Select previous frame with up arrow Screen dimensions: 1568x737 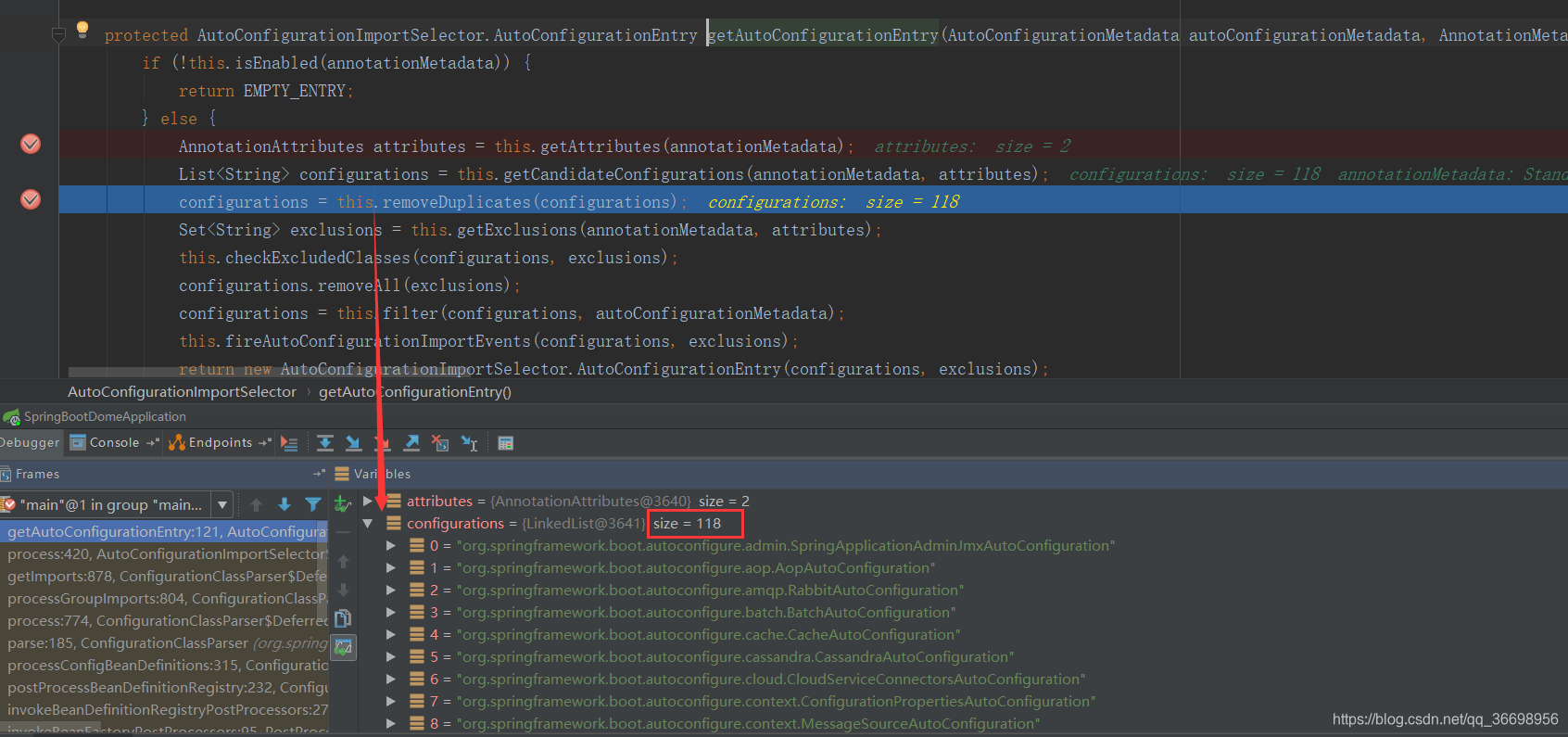coord(256,505)
